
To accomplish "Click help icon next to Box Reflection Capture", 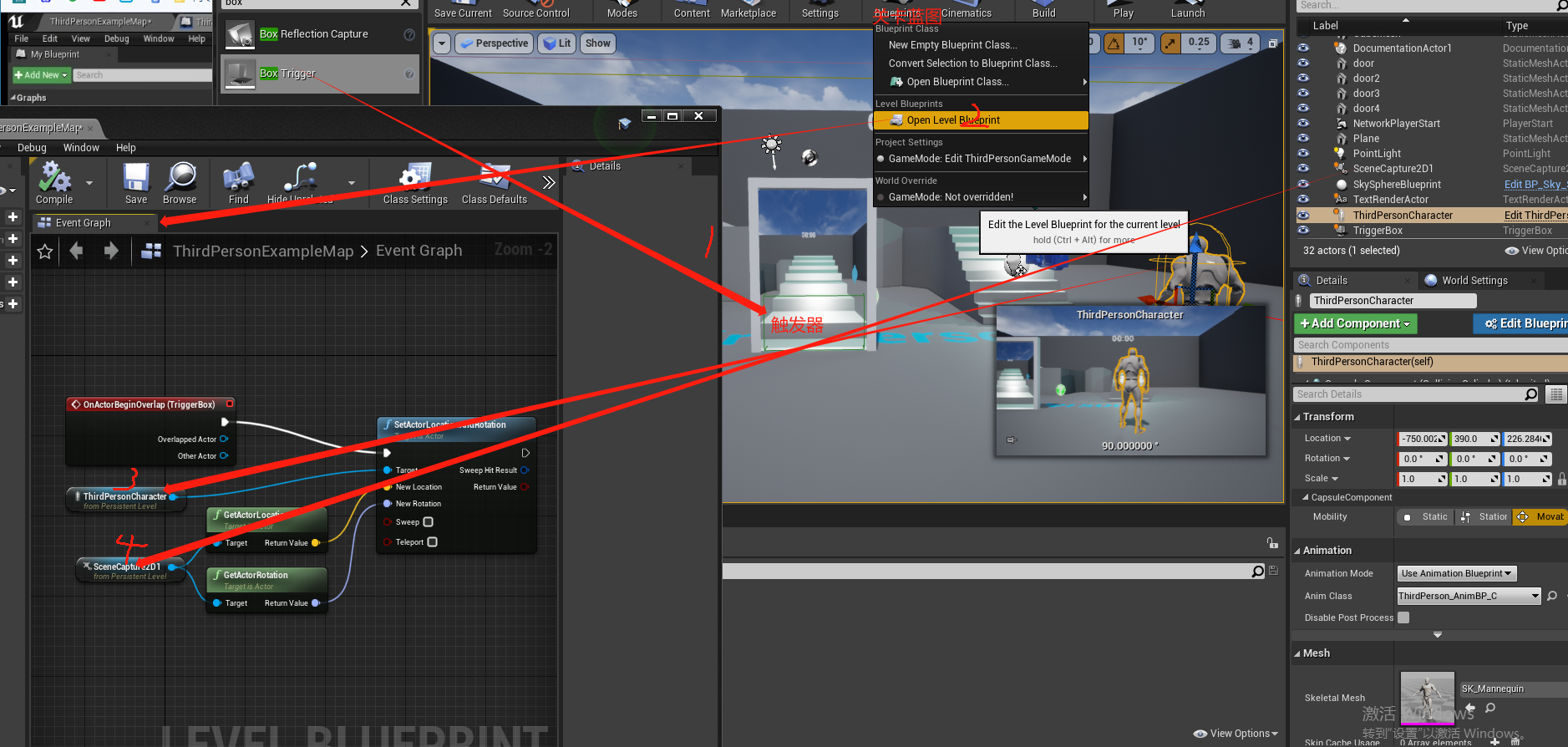I will click(409, 34).
